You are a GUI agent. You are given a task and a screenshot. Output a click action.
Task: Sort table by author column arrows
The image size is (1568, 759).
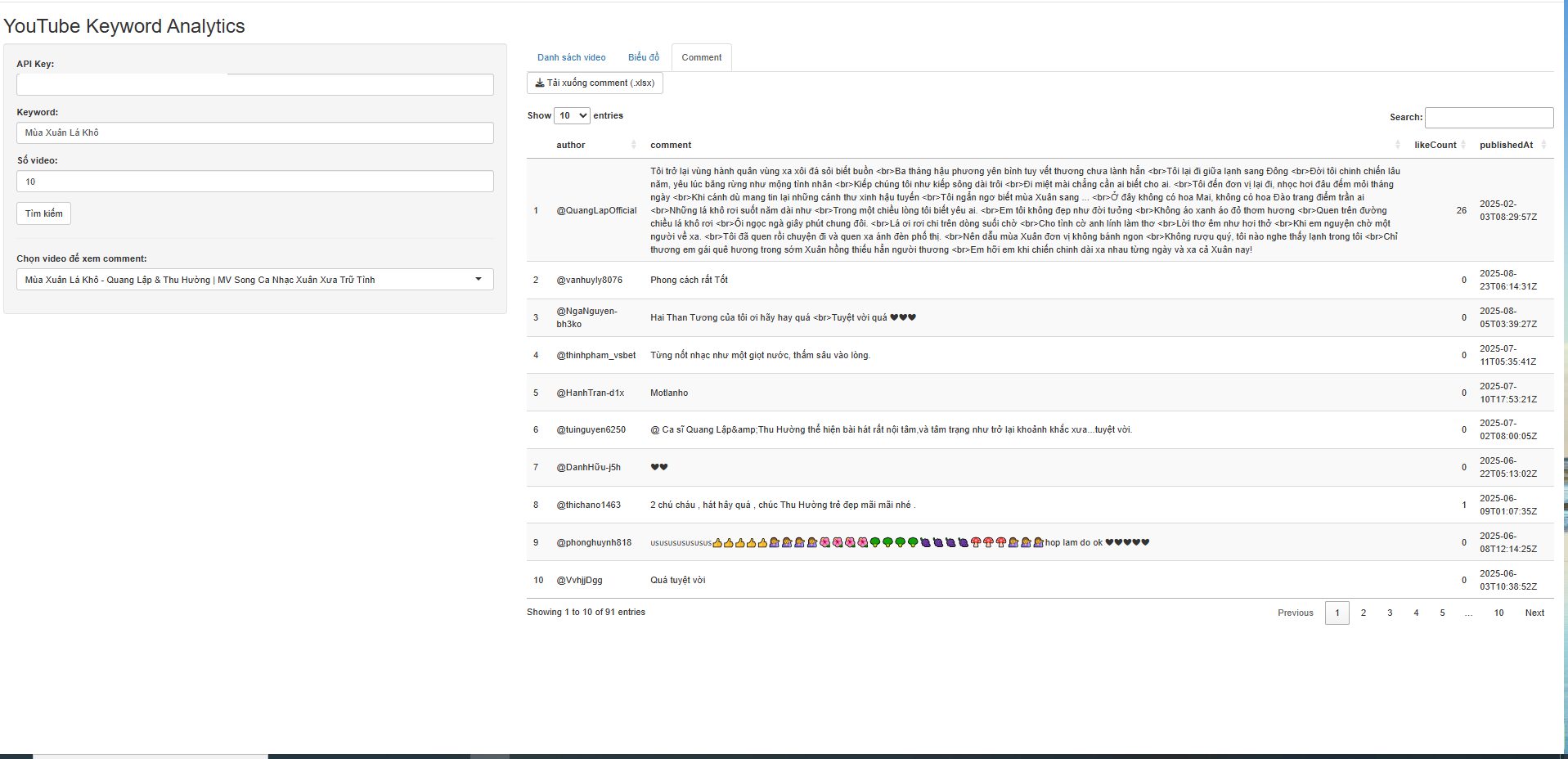pyautogui.click(x=633, y=146)
